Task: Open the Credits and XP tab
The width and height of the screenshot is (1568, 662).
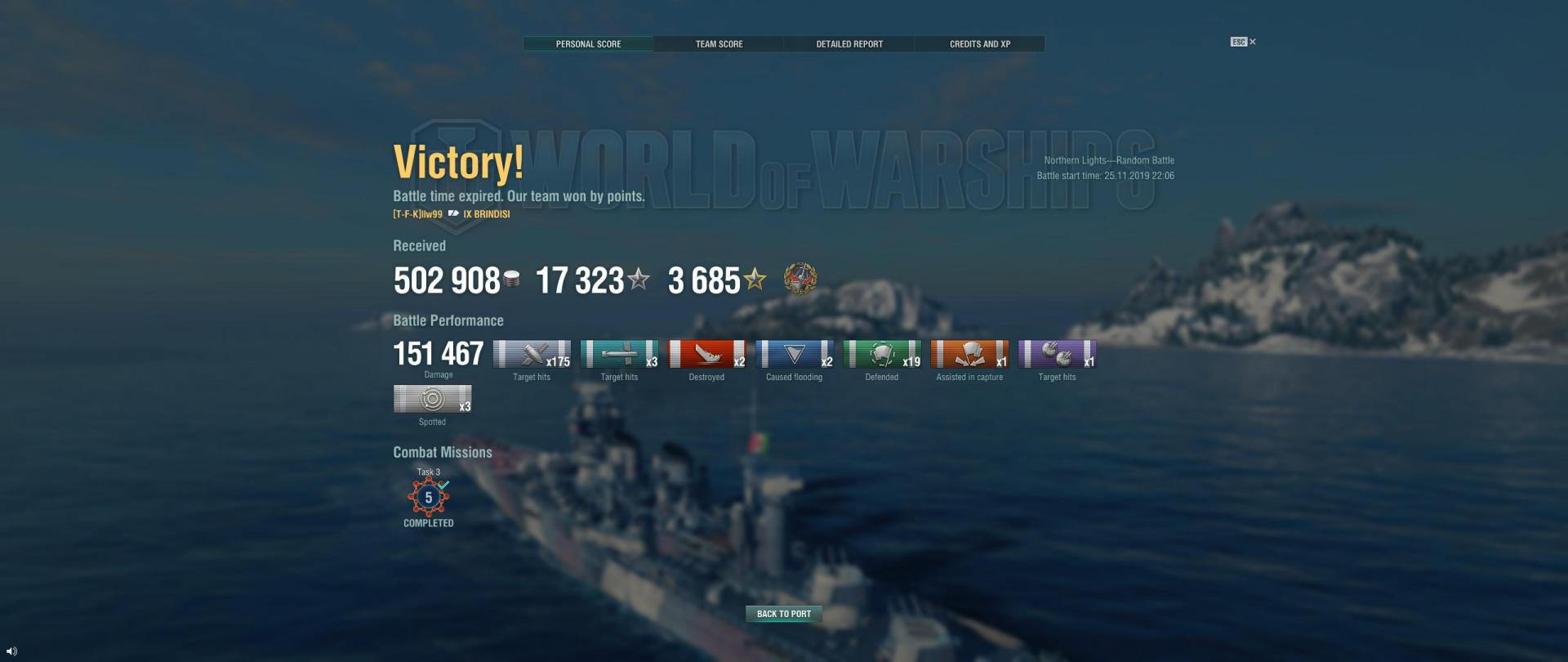Action: point(980,44)
